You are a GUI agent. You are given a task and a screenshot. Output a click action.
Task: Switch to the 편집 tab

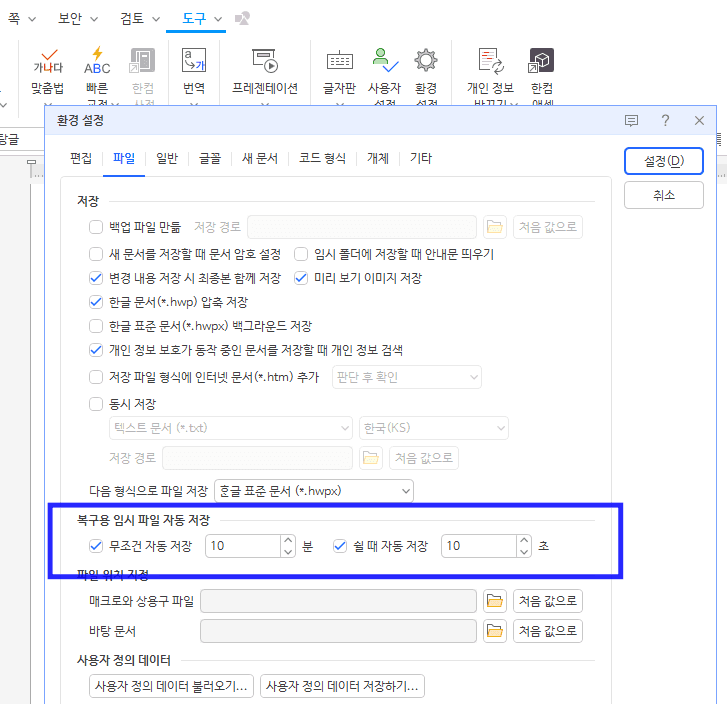point(81,159)
